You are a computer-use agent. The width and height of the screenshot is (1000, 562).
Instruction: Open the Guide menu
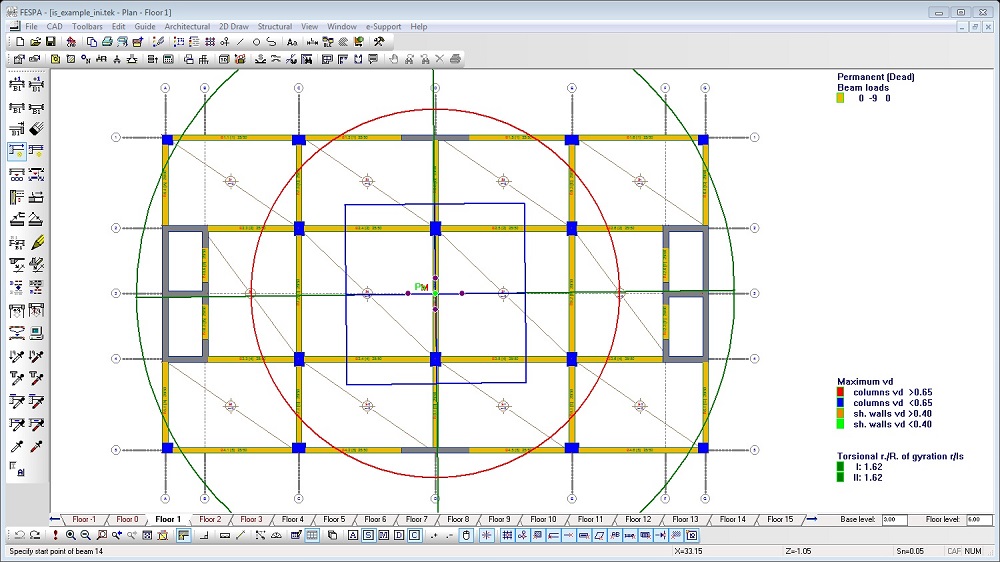(x=145, y=27)
